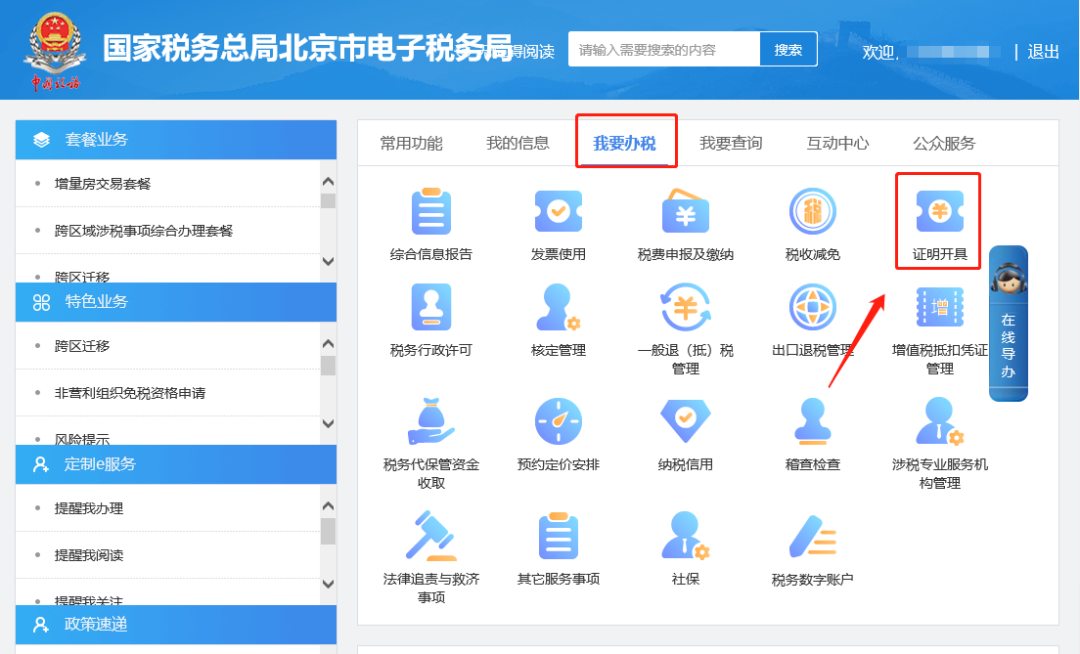1080x654 pixels.
Task: Click the 搜索 button
Action: point(788,50)
